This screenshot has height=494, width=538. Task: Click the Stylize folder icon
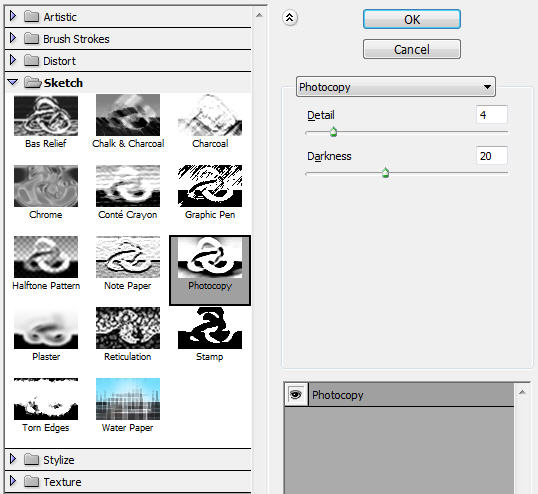pyautogui.click(x=31, y=459)
